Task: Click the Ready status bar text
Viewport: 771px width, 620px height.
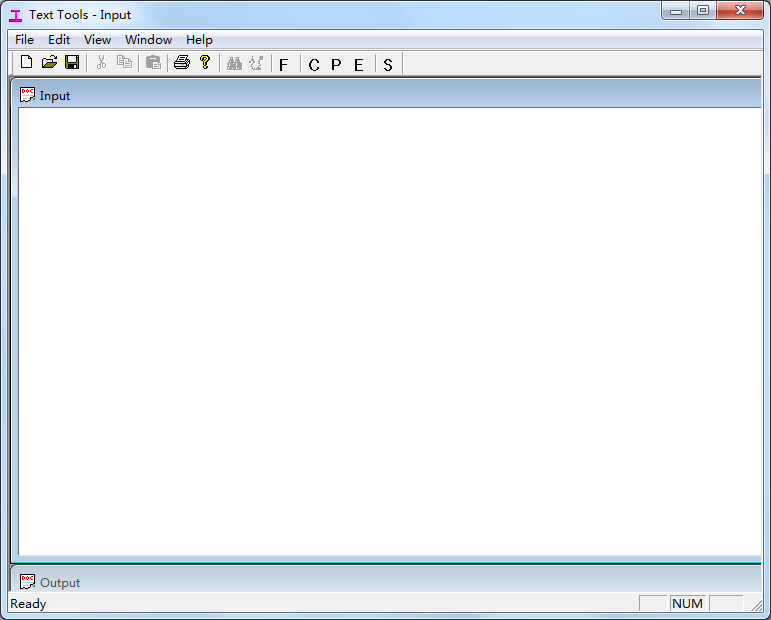Action: coord(28,604)
